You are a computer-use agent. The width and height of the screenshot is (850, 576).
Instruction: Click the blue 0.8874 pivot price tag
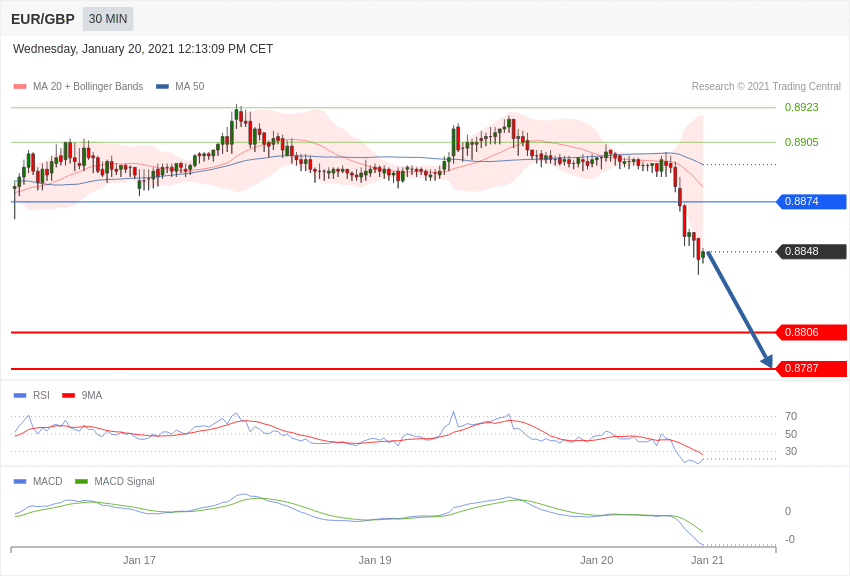coord(812,202)
